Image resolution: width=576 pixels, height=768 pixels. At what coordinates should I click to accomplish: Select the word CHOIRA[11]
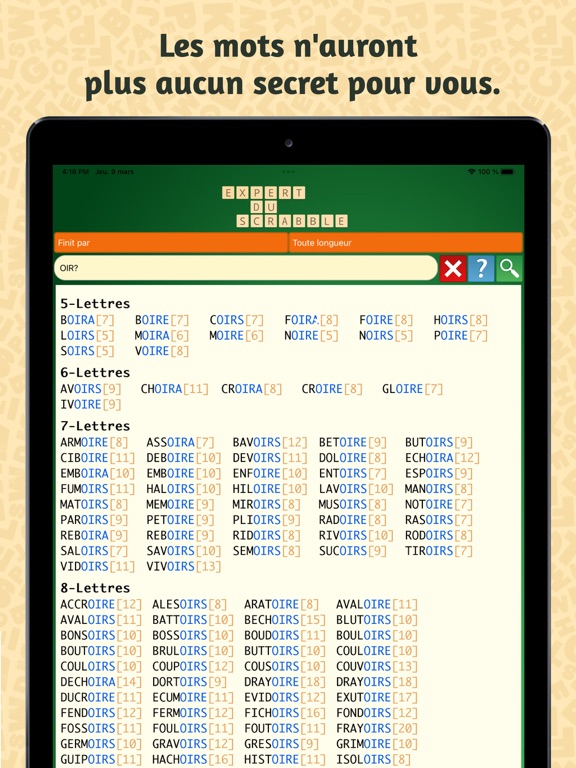(174, 389)
